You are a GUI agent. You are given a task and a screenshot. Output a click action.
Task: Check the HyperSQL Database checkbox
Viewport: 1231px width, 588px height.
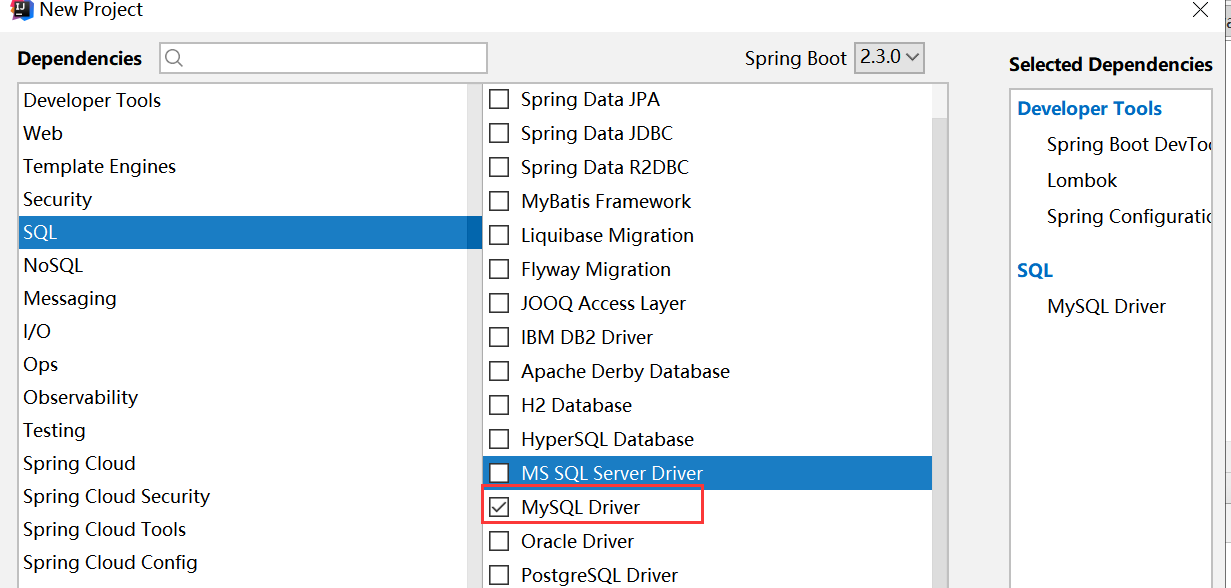tap(498, 439)
